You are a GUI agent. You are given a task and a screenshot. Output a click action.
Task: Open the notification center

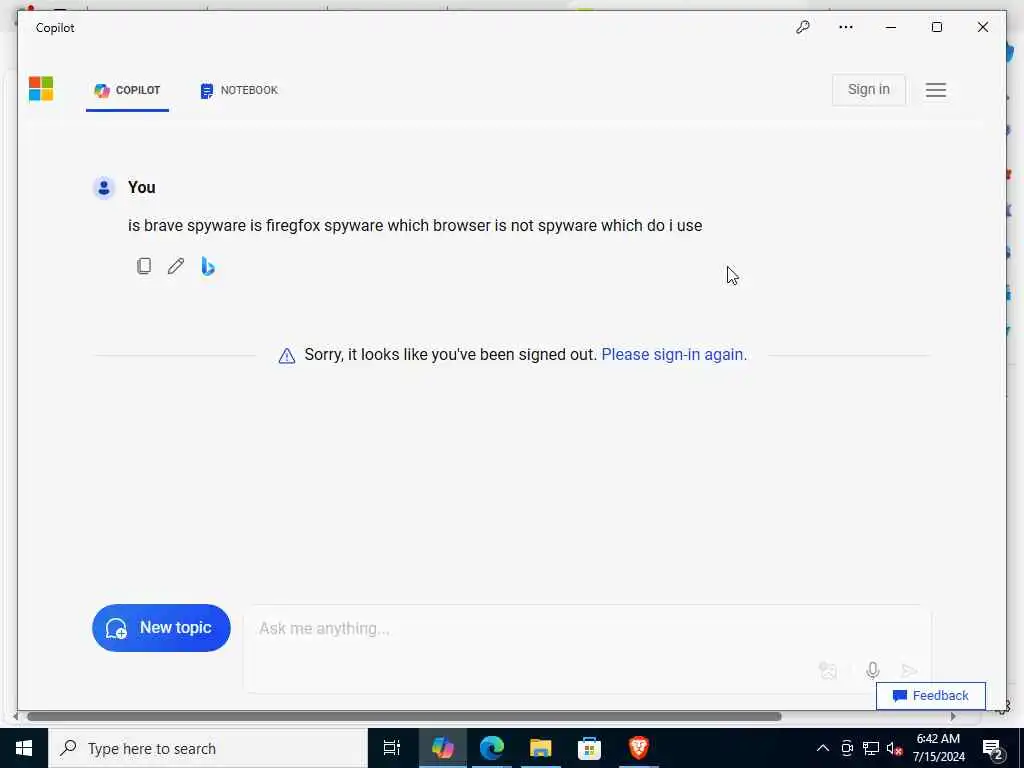pos(993,748)
